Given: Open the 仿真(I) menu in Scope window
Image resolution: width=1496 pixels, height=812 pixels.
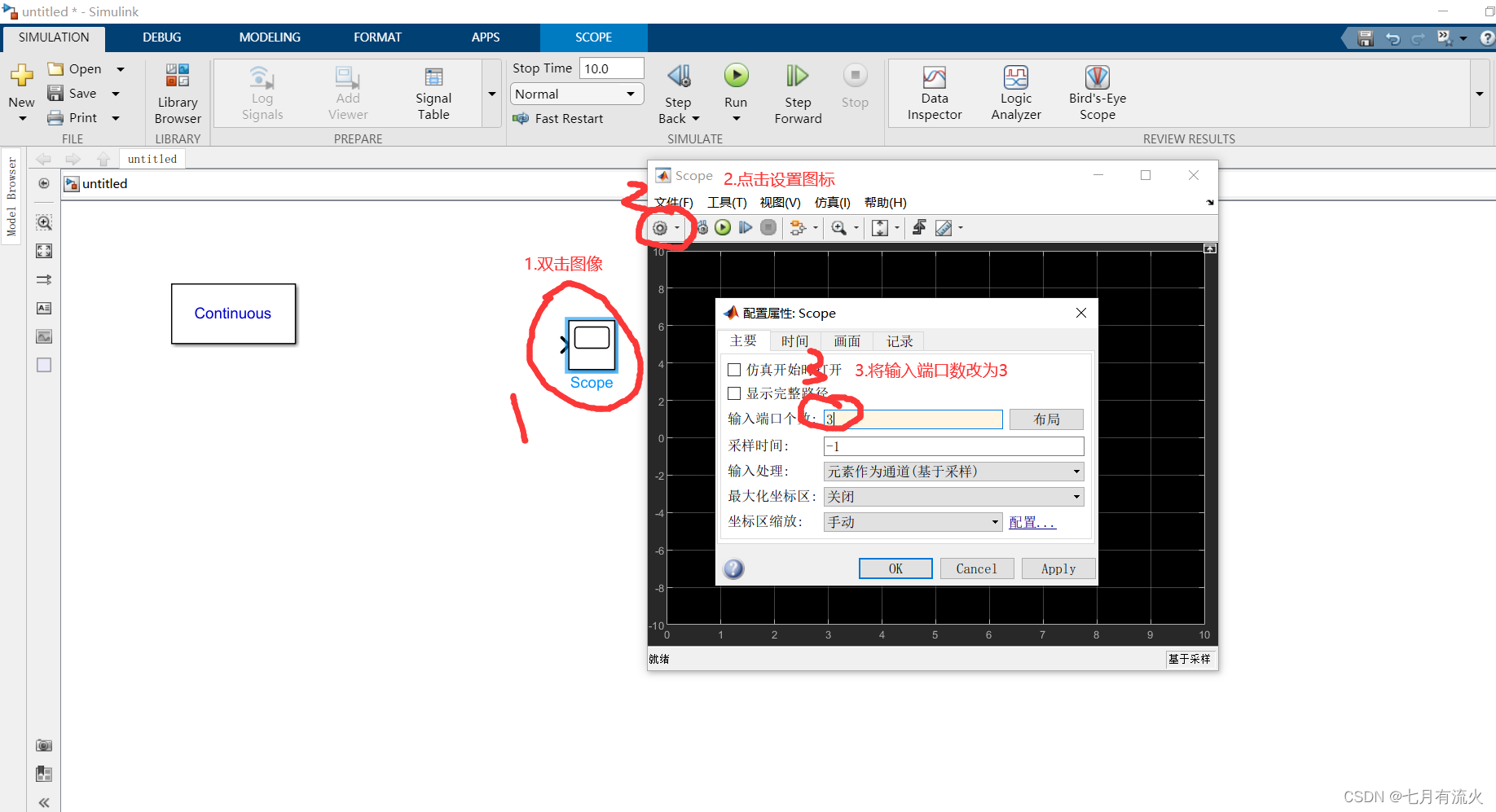Looking at the screenshot, I should 832,203.
